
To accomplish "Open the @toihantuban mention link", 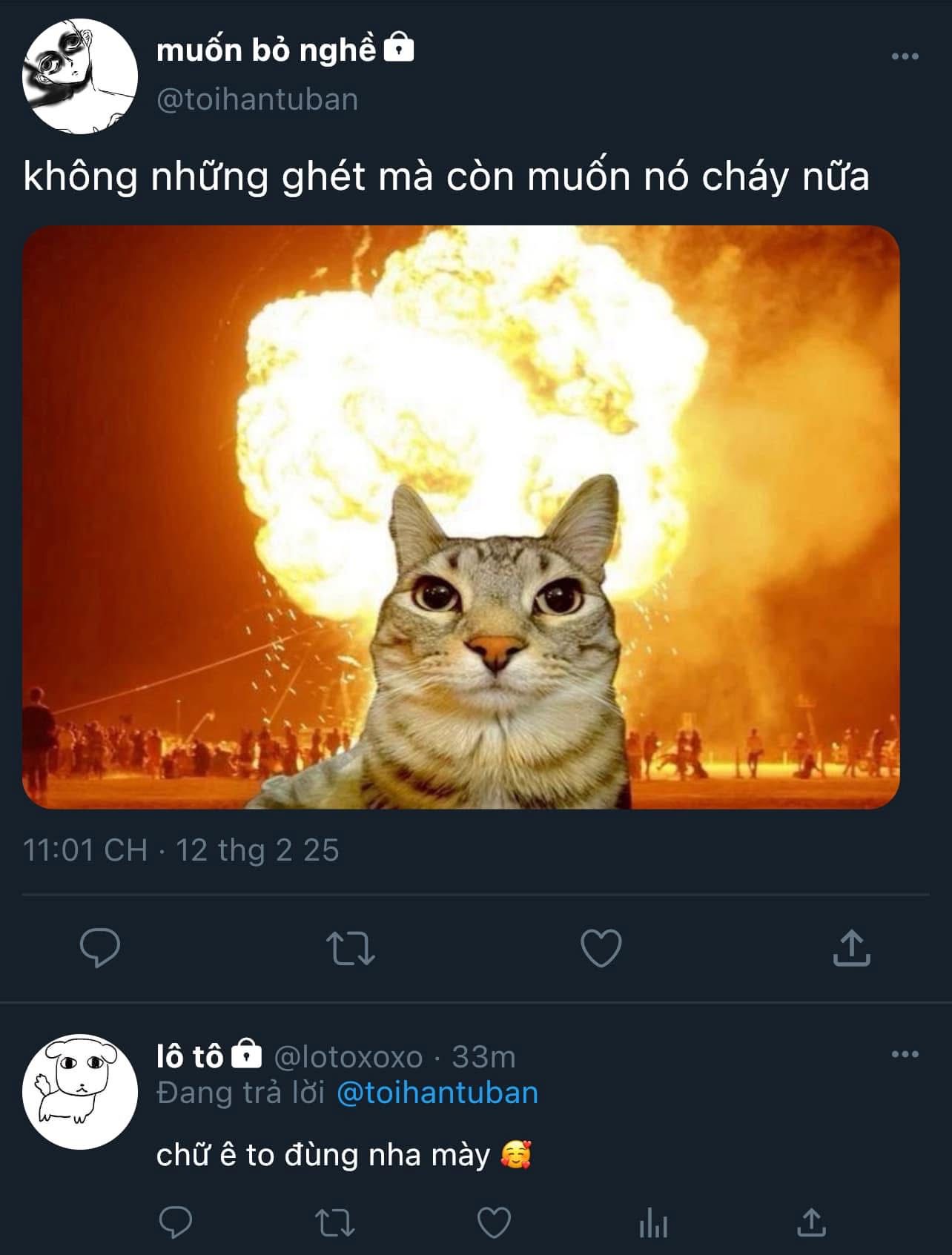I will [x=437, y=1093].
